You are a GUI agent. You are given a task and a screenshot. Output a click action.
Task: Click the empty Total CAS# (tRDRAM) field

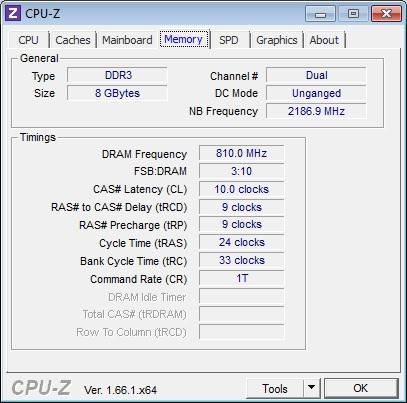[x=241, y=314]
